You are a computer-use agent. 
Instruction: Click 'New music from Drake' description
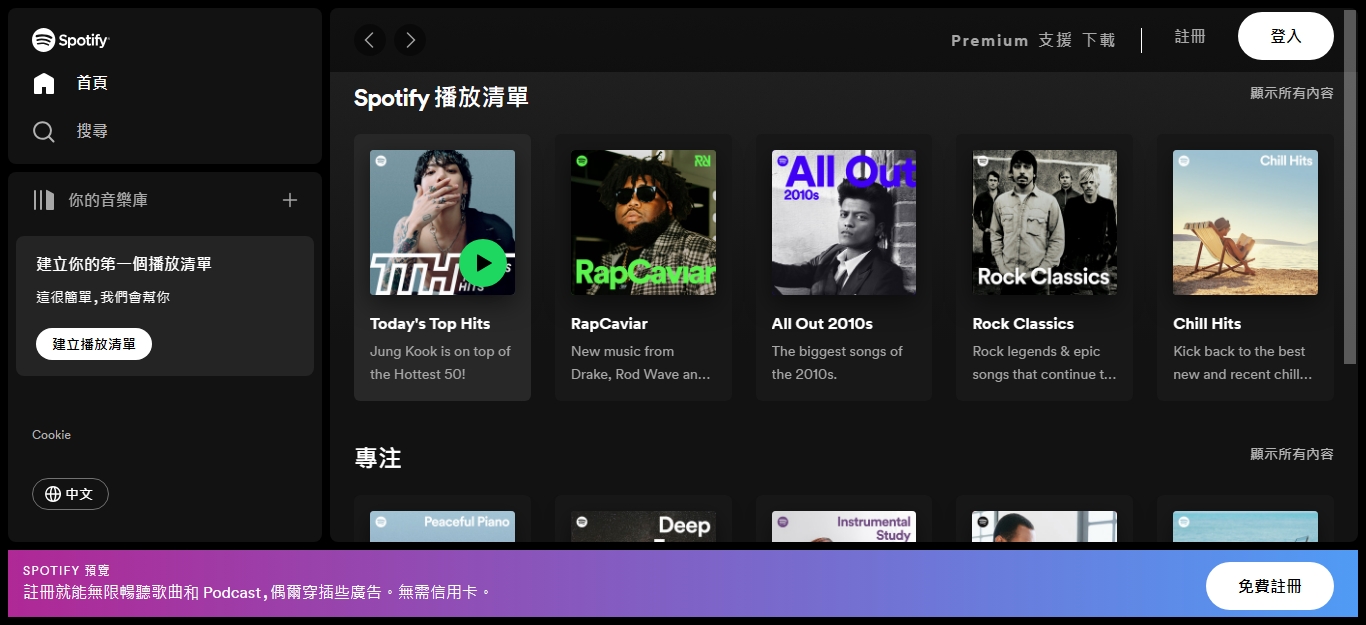(x=641, y=363)
